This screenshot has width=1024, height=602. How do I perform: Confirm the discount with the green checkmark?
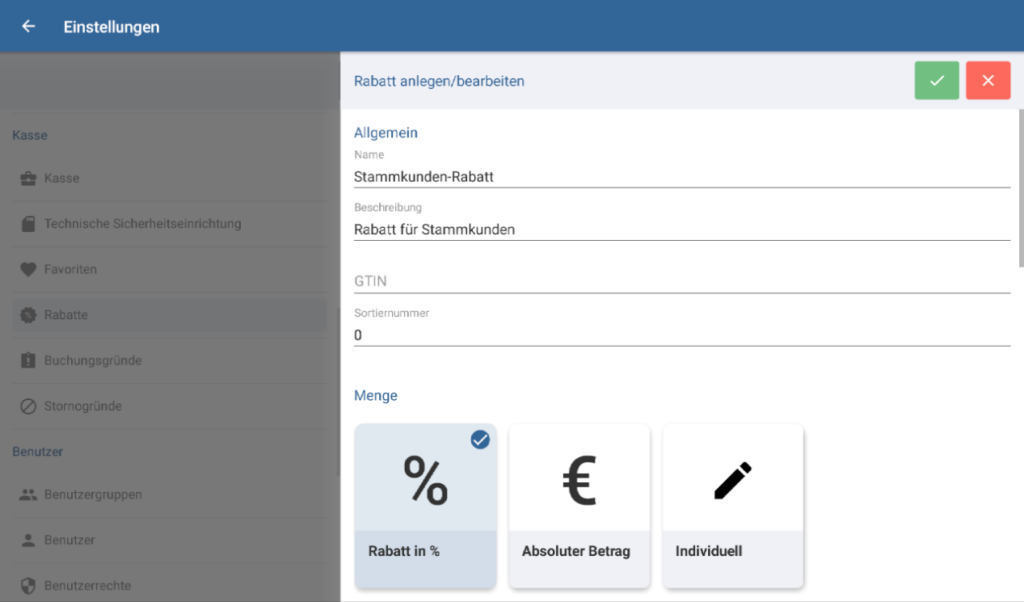tap(936, 81)
